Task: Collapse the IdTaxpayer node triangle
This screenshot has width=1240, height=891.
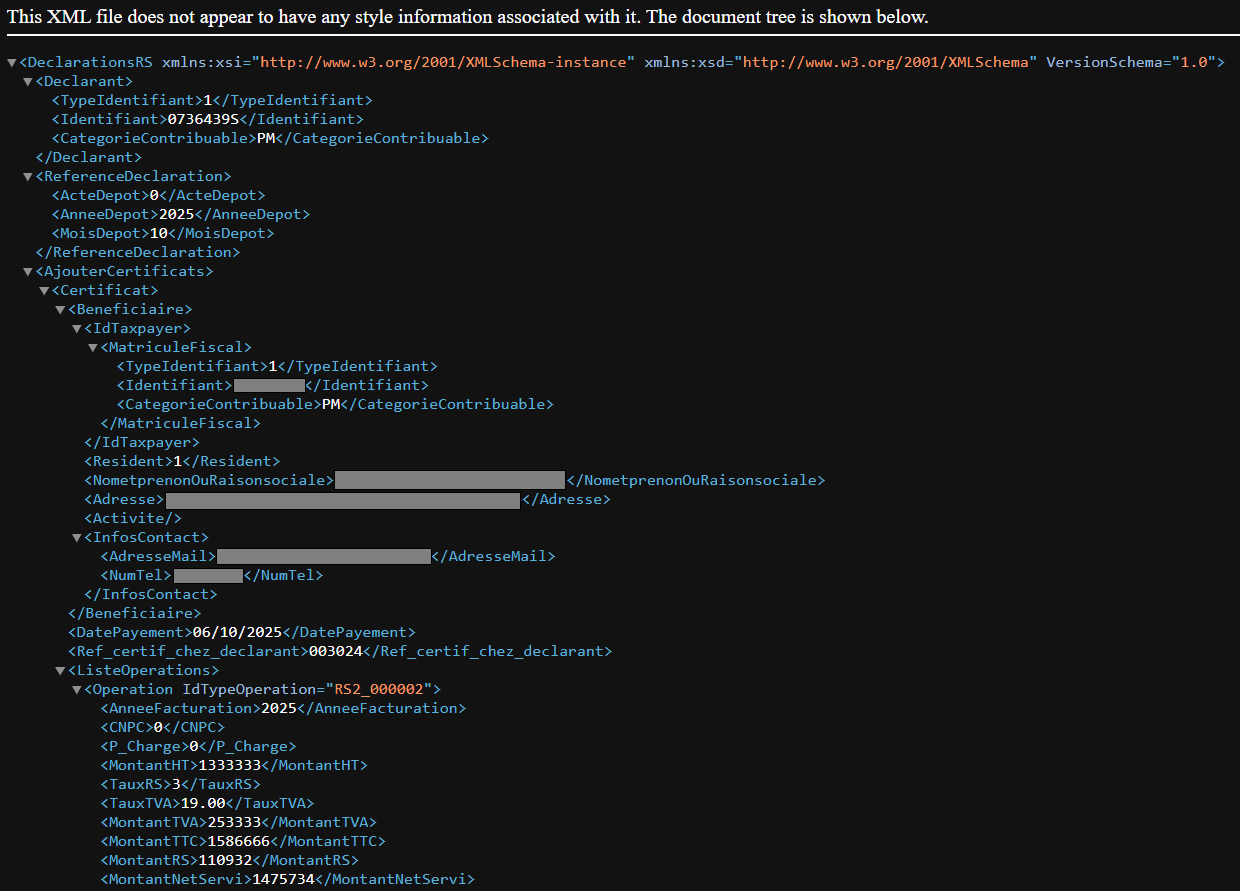Action: (76, 329)
